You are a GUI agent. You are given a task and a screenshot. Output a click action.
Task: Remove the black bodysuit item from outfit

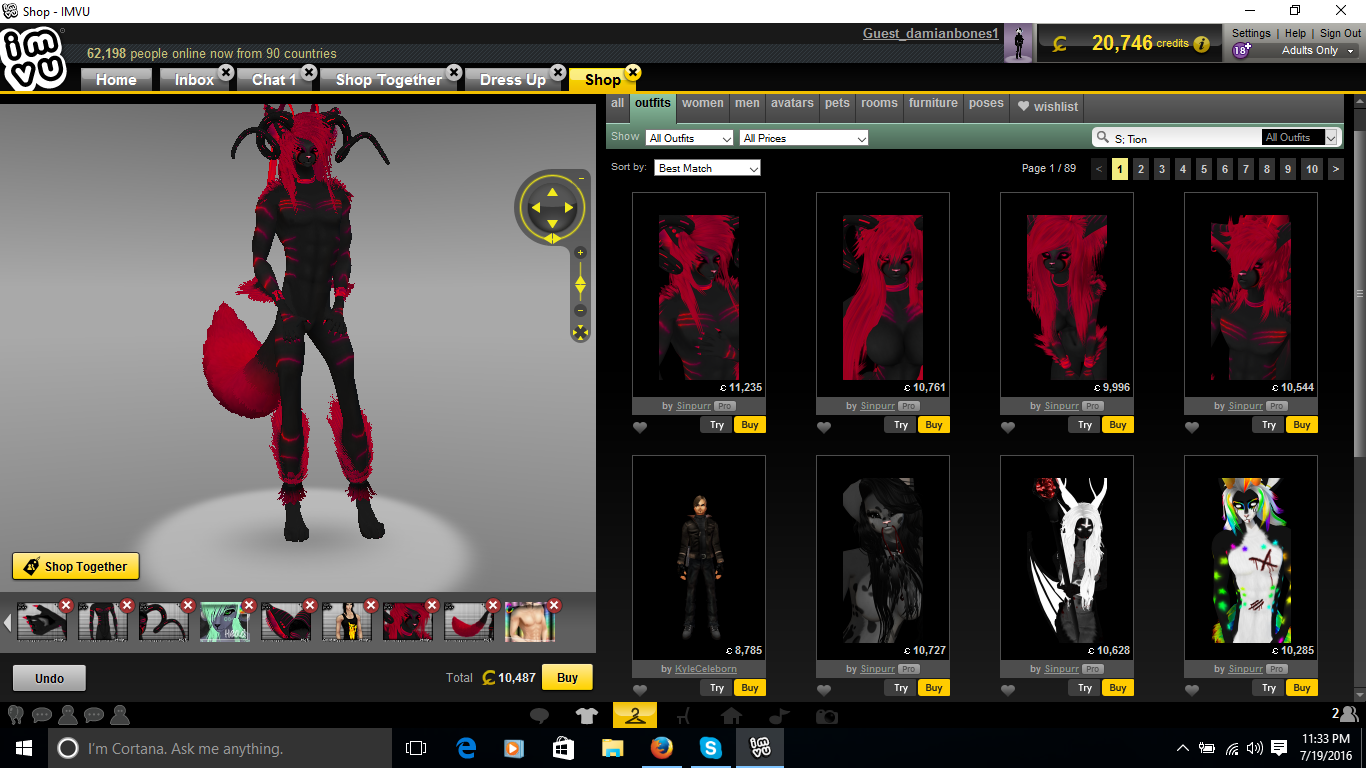coord(127,605)
